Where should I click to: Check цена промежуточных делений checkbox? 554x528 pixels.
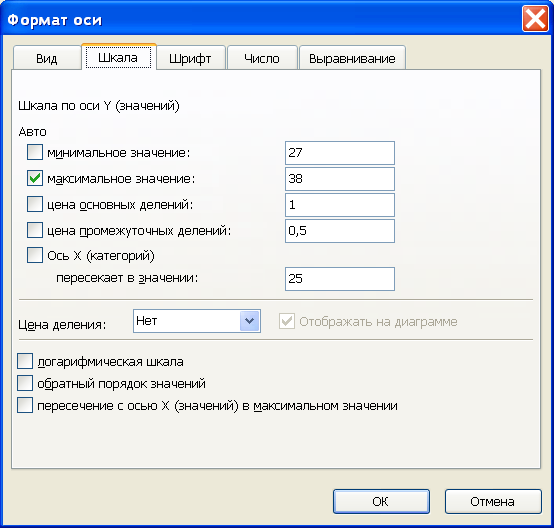click(x=35, y=230)
